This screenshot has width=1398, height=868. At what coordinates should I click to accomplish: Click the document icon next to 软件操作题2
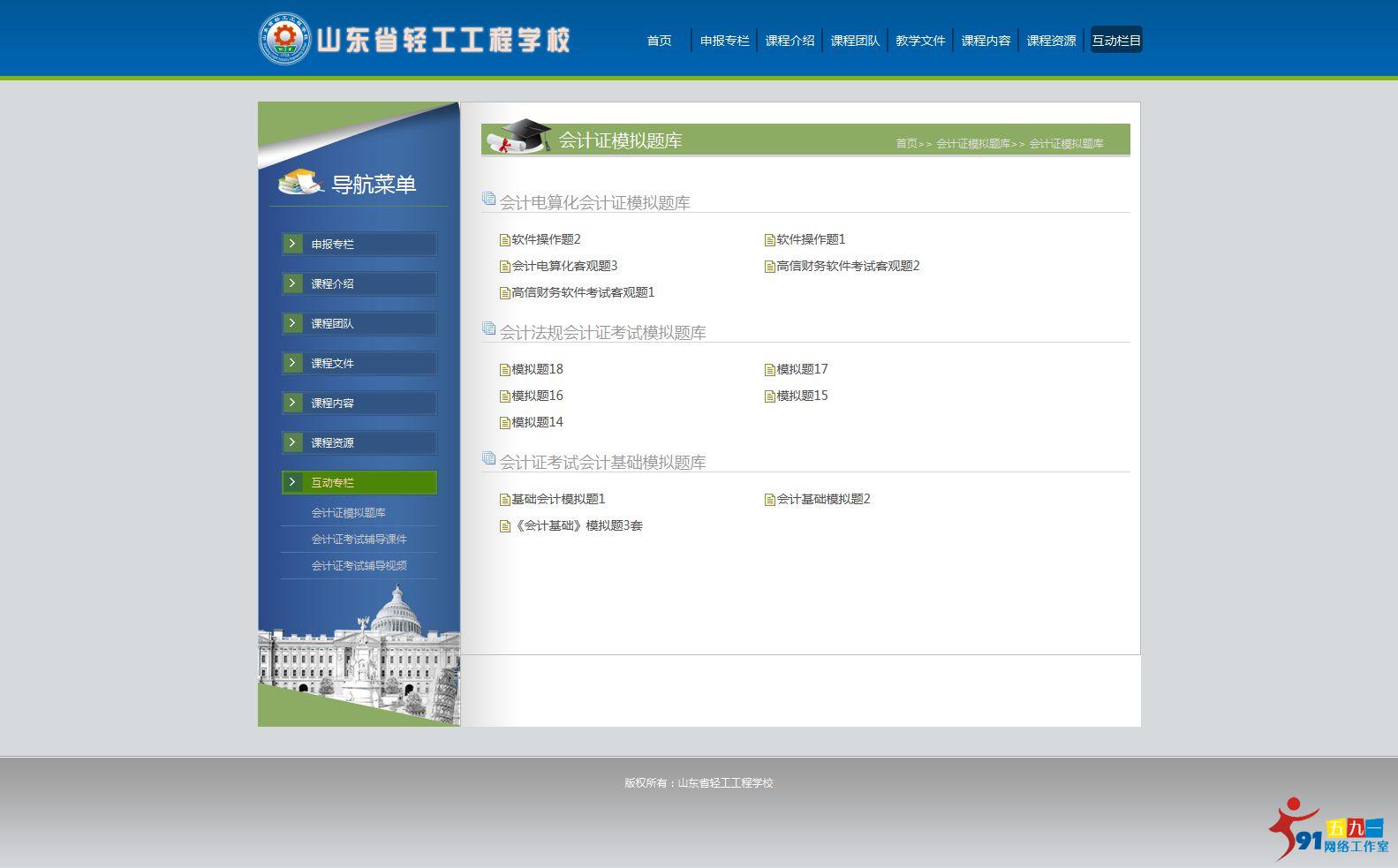505,240
